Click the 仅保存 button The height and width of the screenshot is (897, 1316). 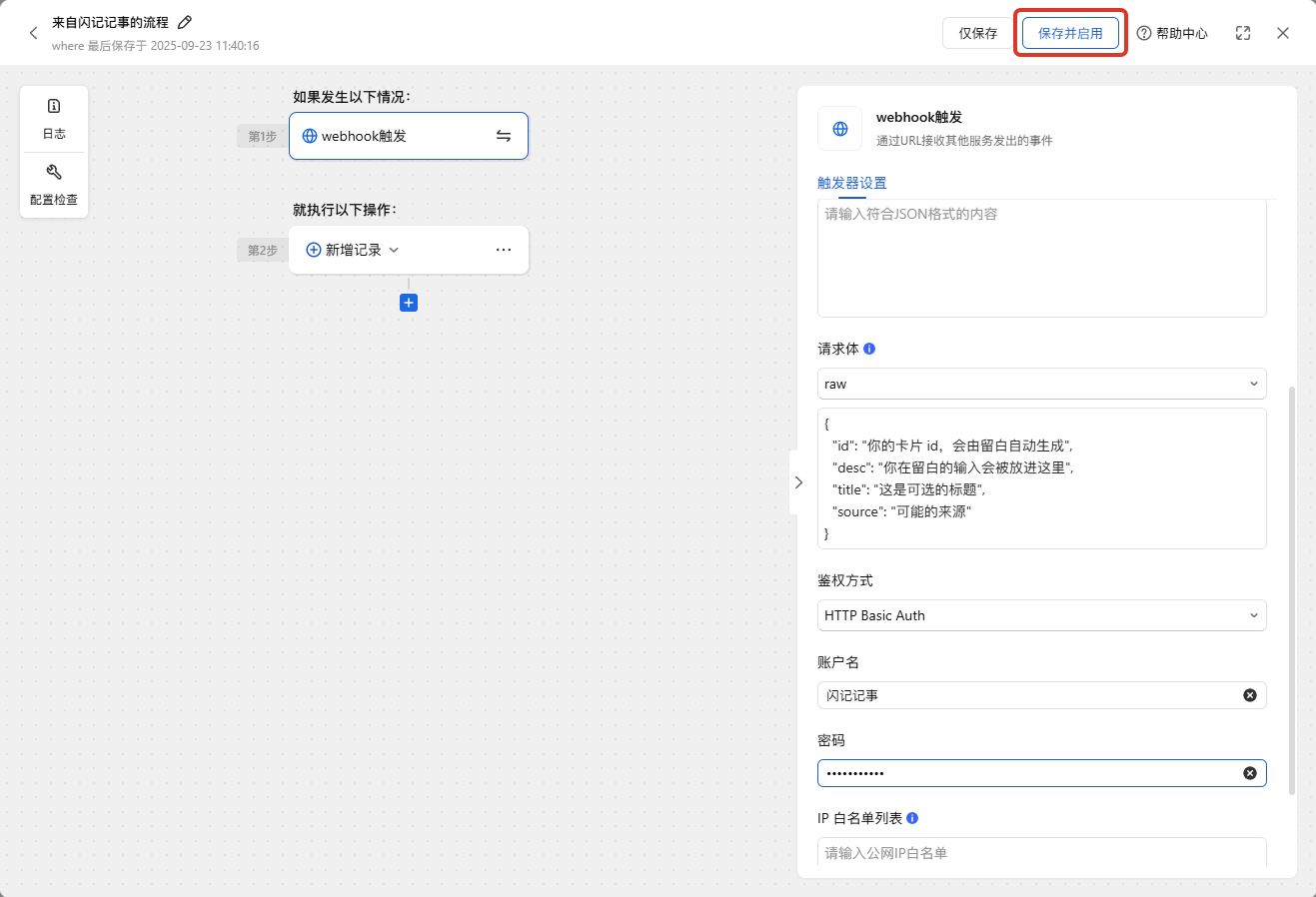[976, 32]
